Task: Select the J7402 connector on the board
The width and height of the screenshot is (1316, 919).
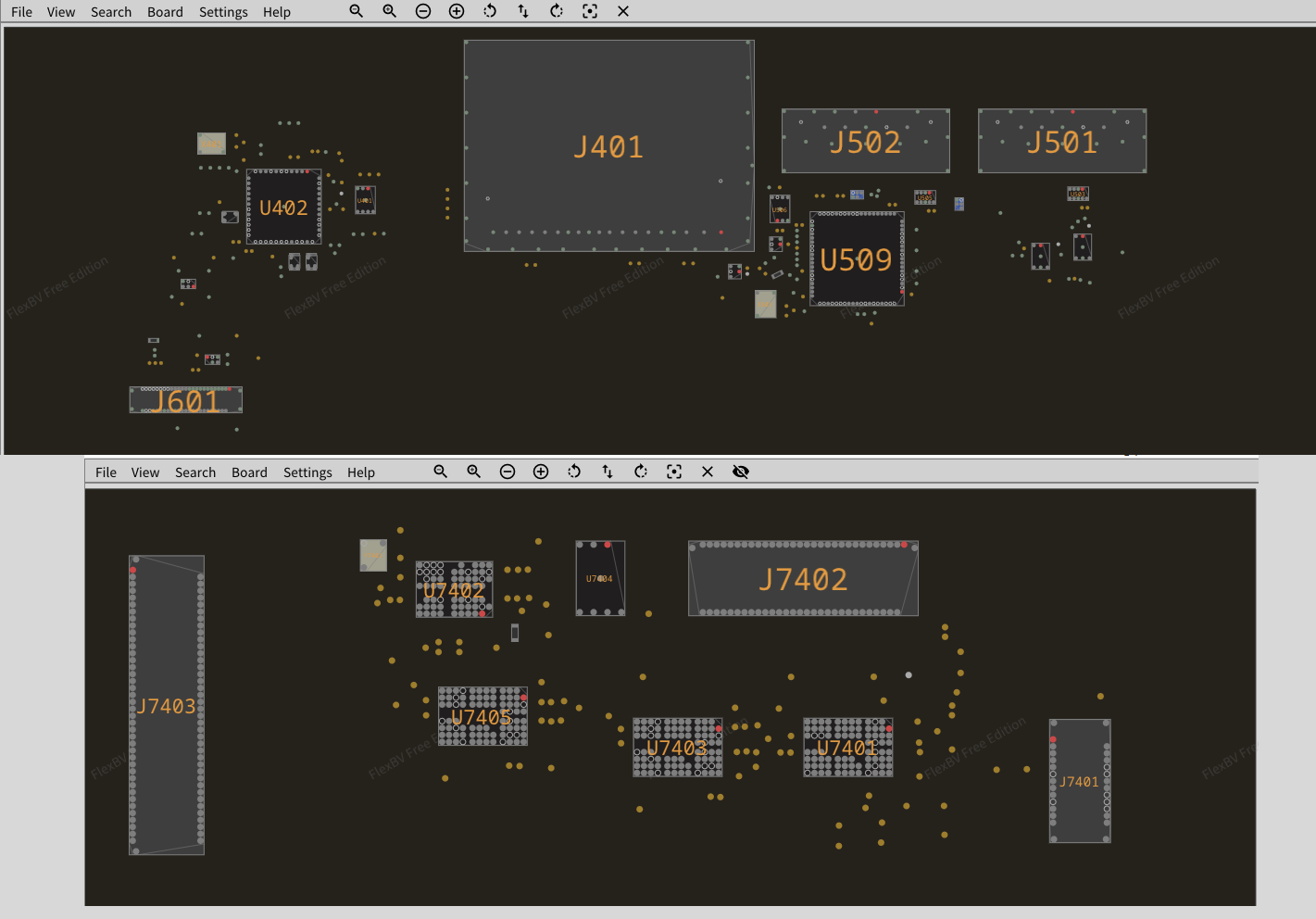Action: [803, 579]
